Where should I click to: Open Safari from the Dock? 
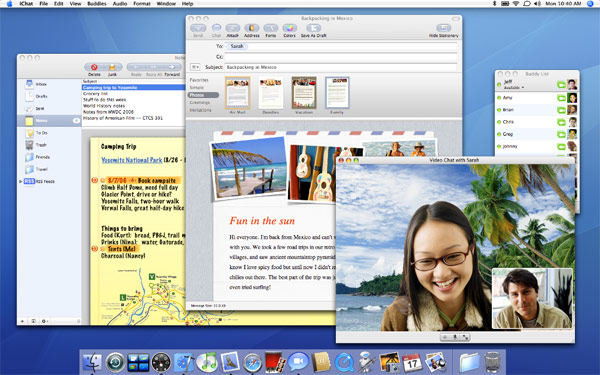[x=252, y=362]
